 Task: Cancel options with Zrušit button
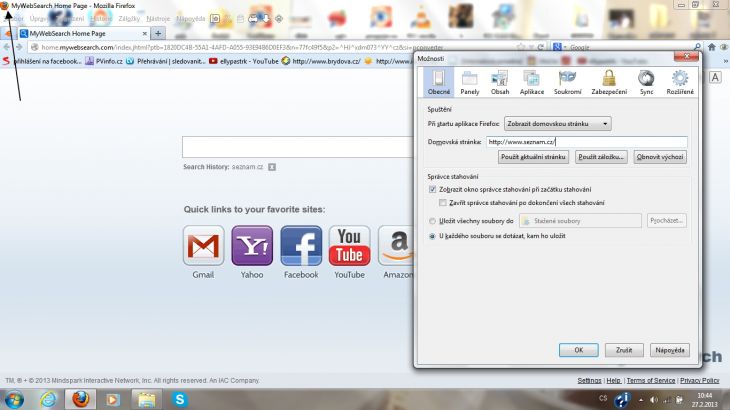point(624,350)
